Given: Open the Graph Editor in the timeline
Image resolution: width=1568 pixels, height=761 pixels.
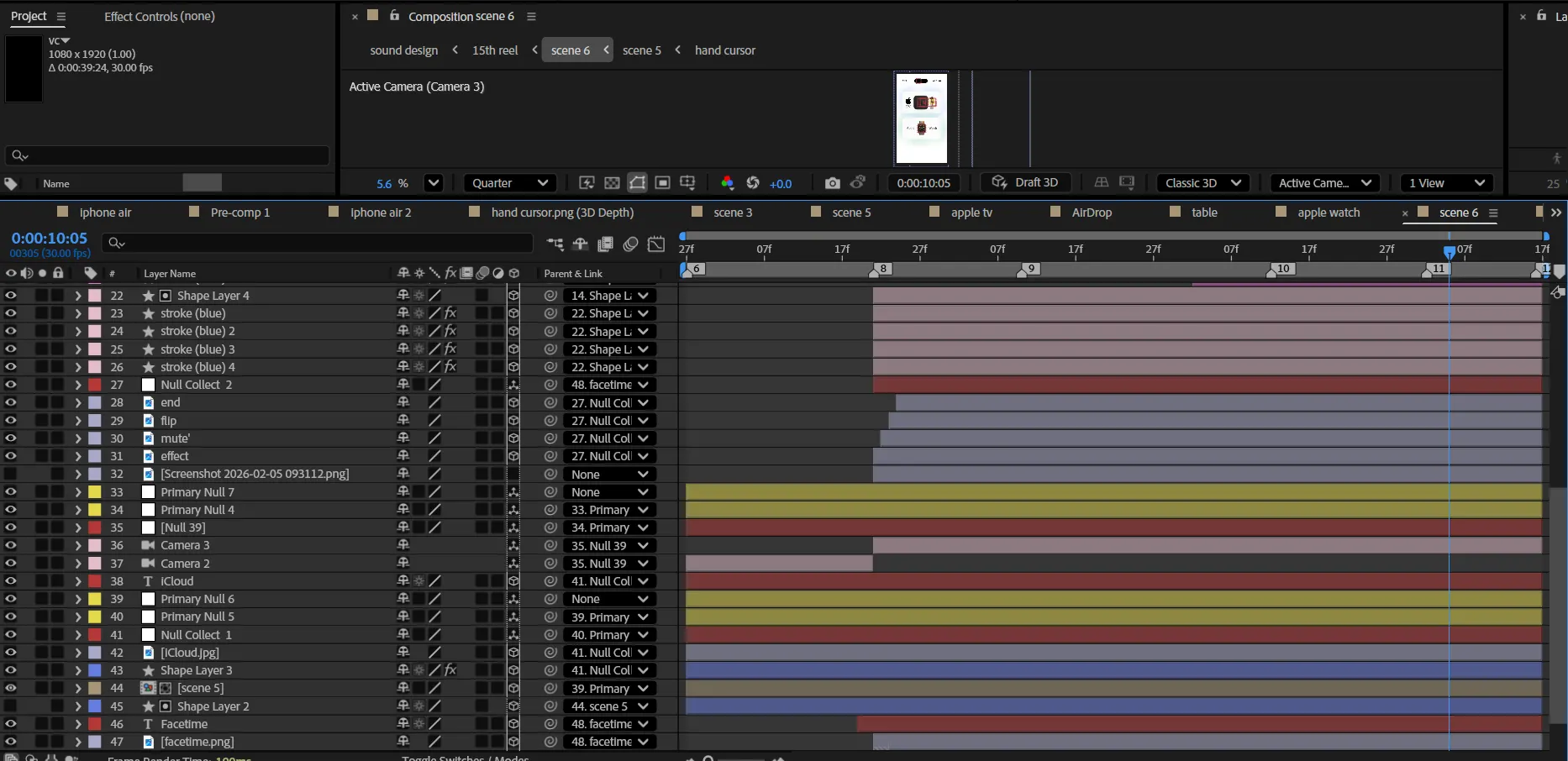Looking at the screenshot, I should pyautogui.click(x=656, y=244).
